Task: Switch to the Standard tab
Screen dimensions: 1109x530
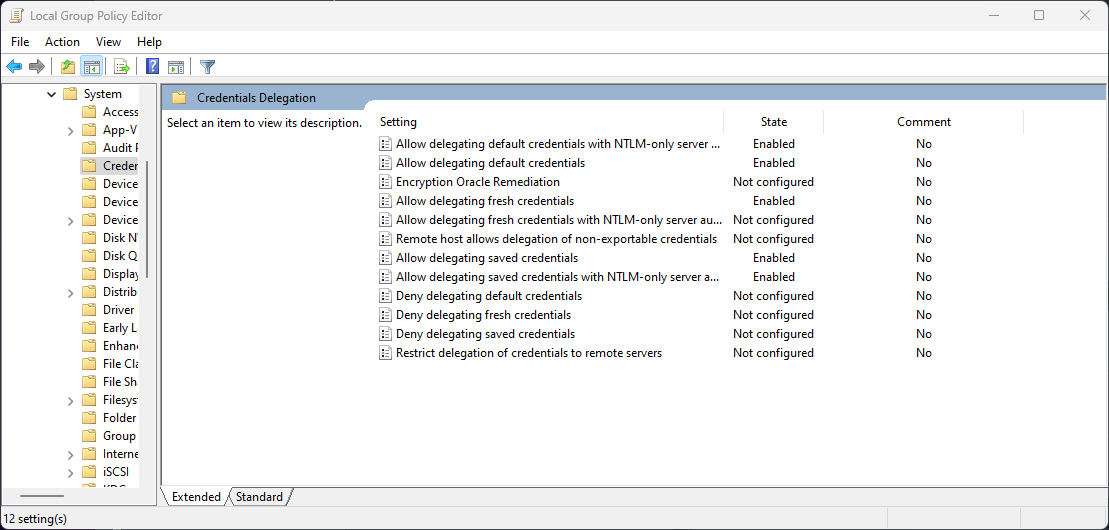Action: point(259,497)
